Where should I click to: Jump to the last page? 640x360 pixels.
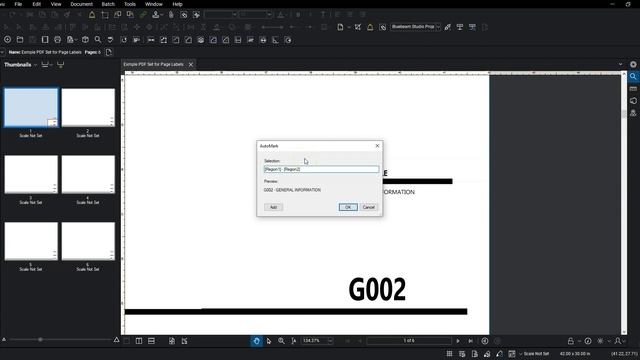tap(470, 341)
